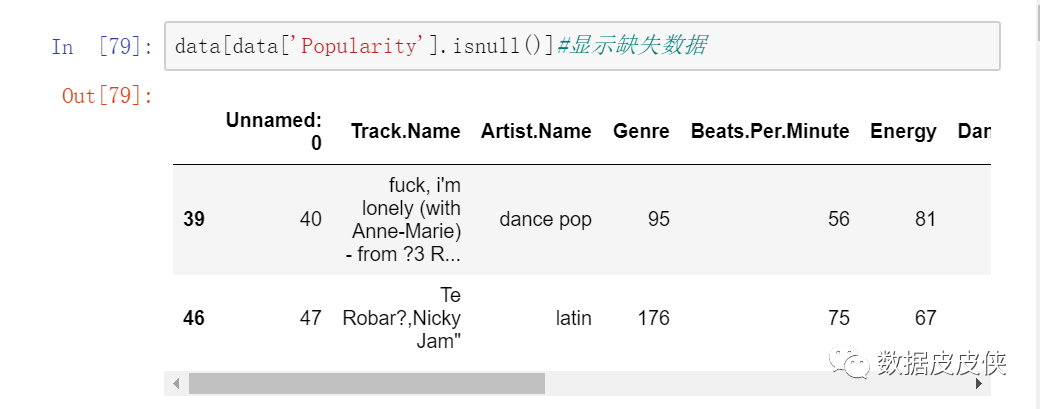Click the Genre column header
This screenshot has height=409, width=1040.
tap(641, 131)
